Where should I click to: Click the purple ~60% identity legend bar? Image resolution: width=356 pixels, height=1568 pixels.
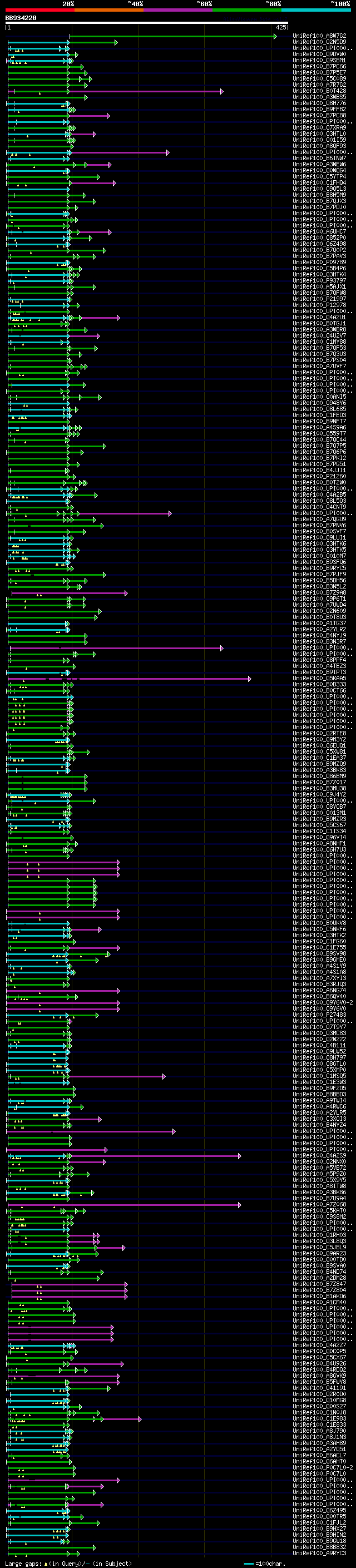pos(177,10)
